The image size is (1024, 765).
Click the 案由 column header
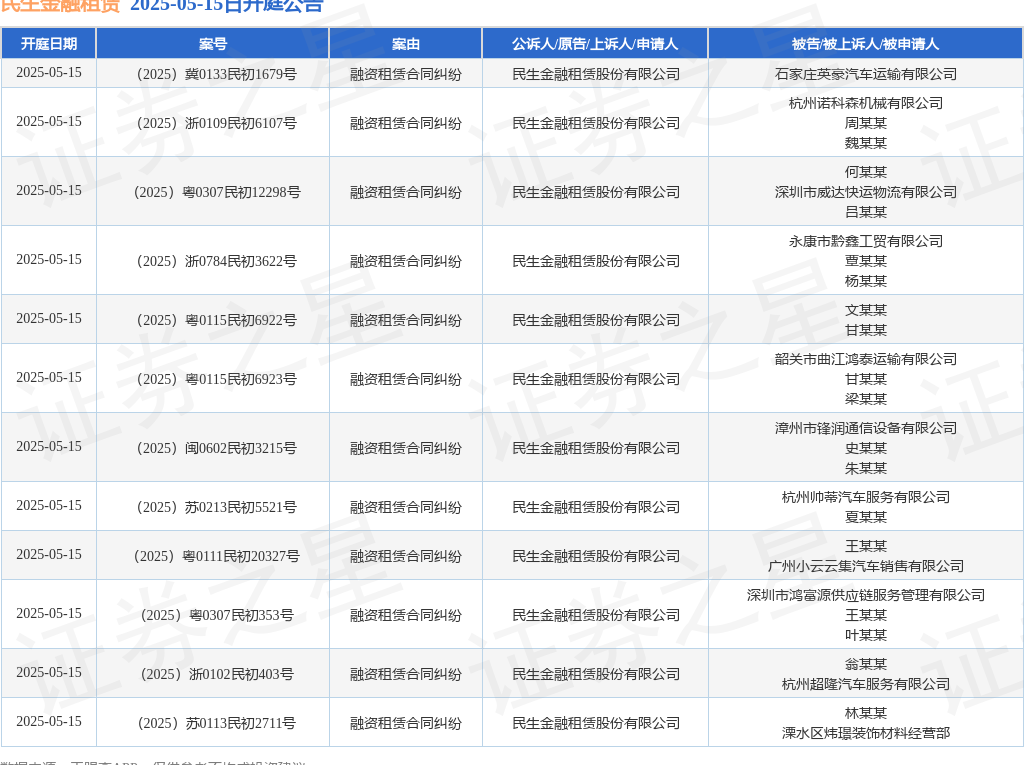(x=406, y=44)
